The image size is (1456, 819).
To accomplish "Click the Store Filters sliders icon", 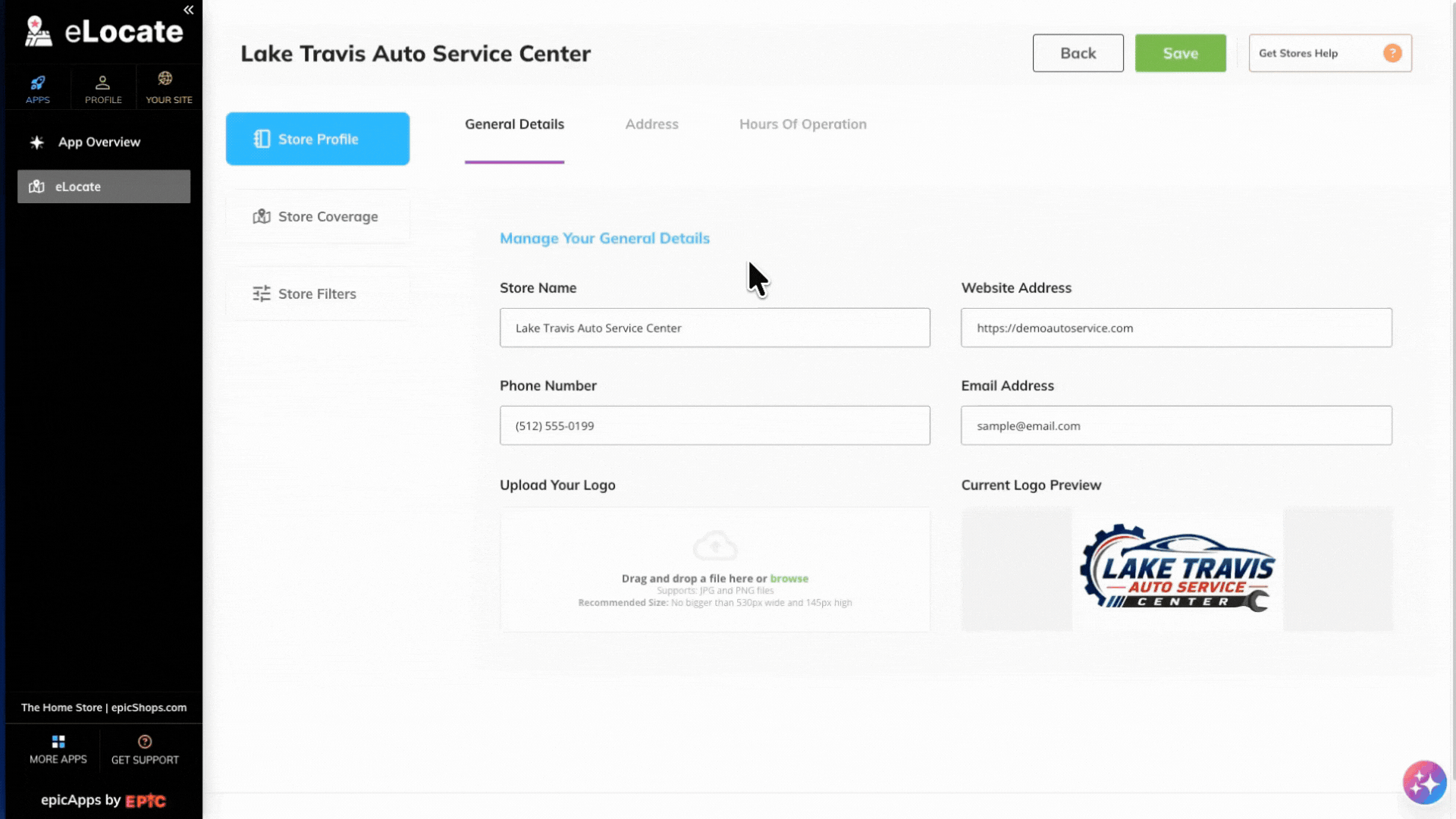I will (x=262, y=293).
